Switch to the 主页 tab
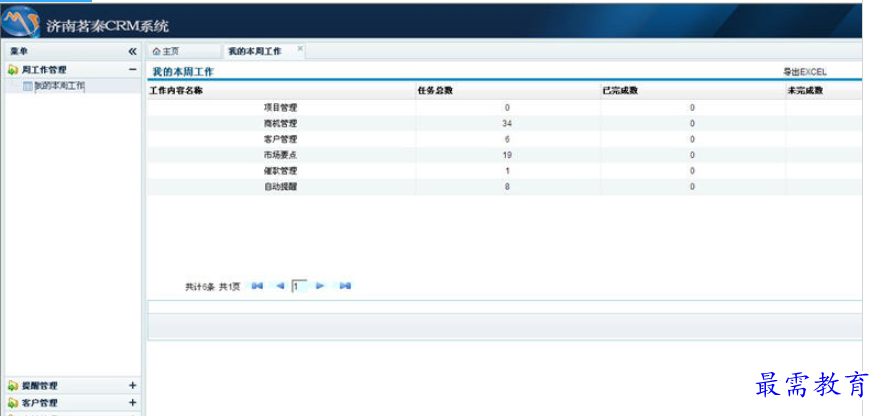The height and width of the screenshot is (416, 877). [x=184, y=51]
